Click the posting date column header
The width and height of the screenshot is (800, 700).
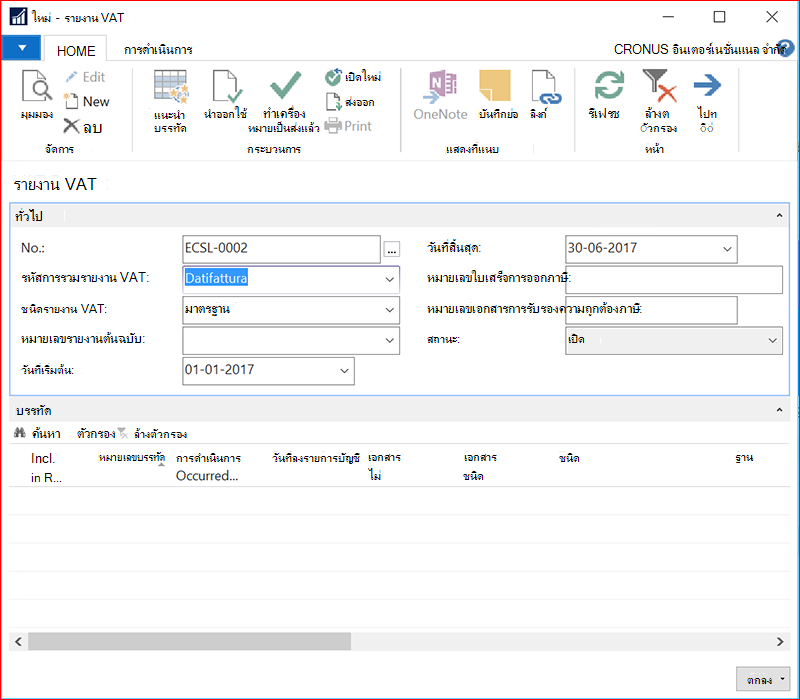pos(316,458)
